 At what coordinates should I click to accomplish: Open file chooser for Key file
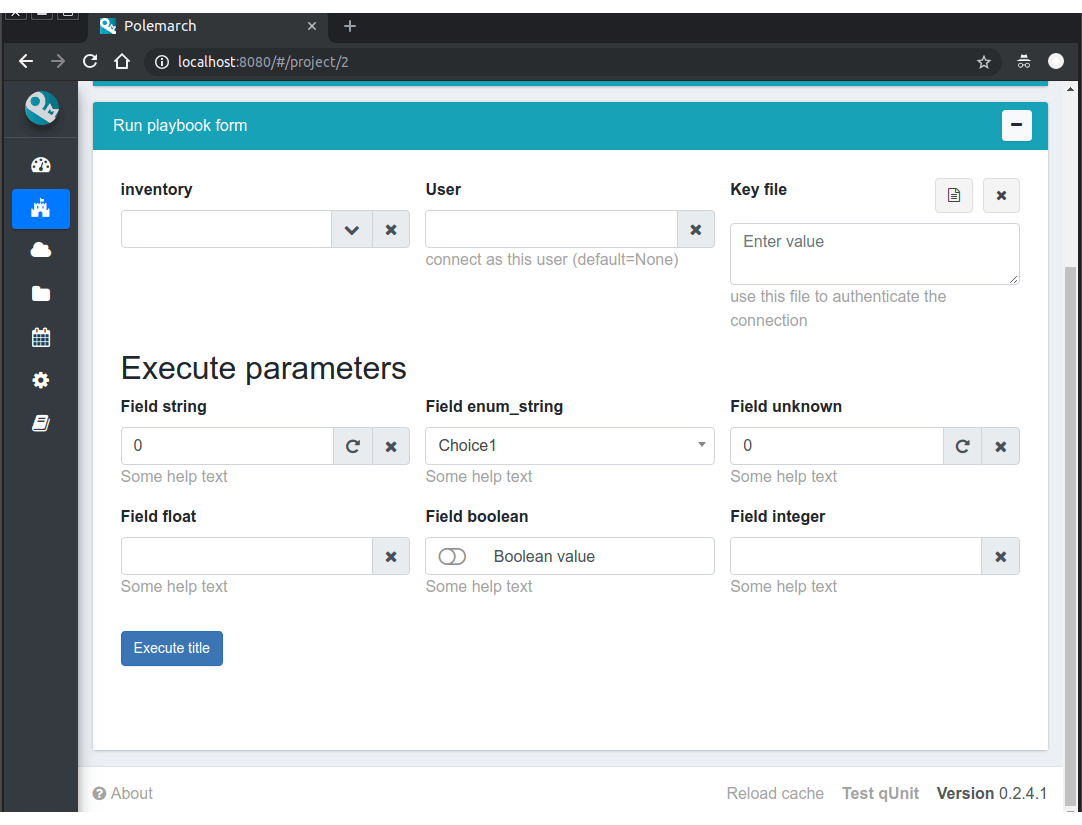click(x=954, y=195)
